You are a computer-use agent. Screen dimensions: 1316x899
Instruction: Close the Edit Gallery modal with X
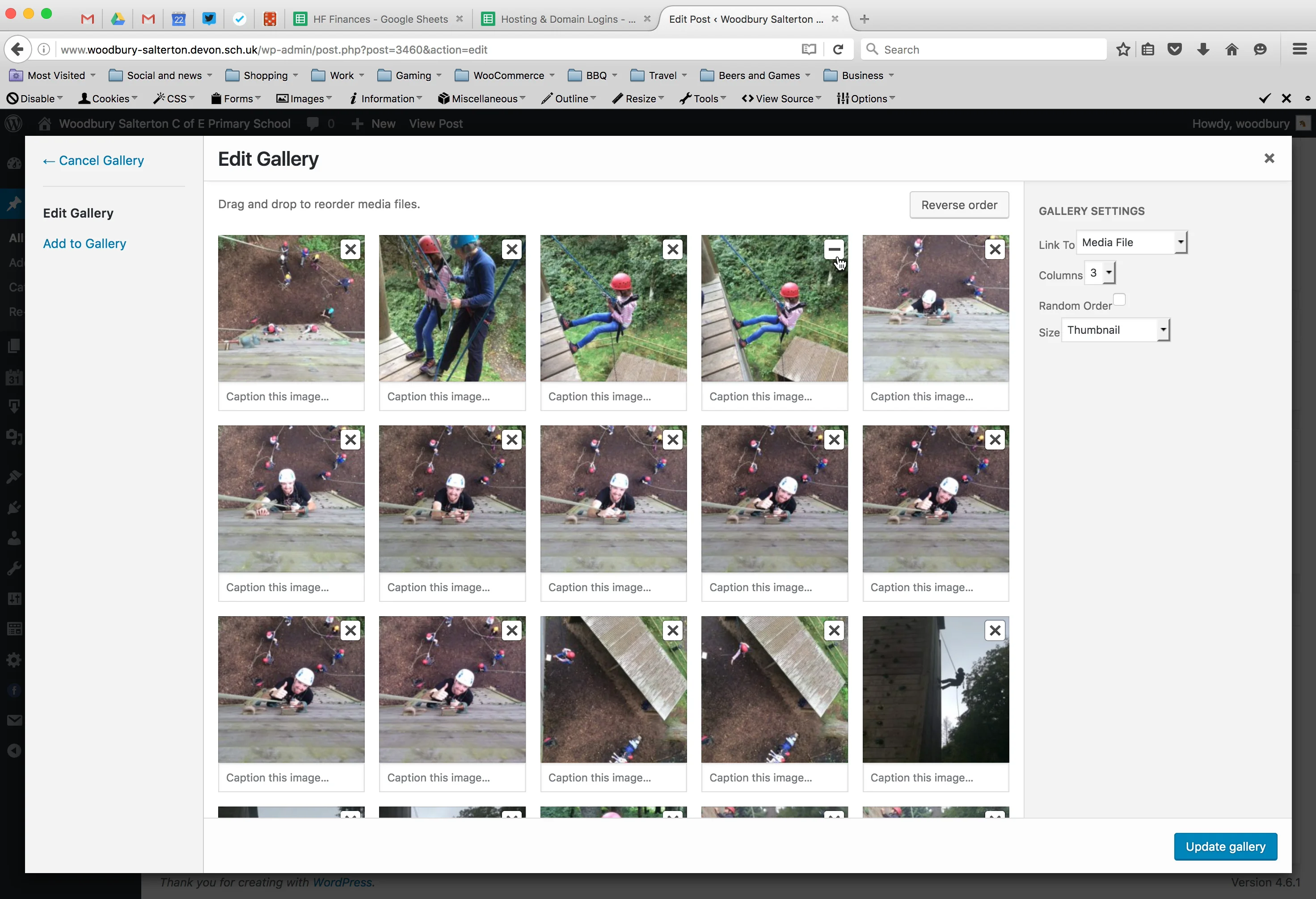coord(1269,159)
